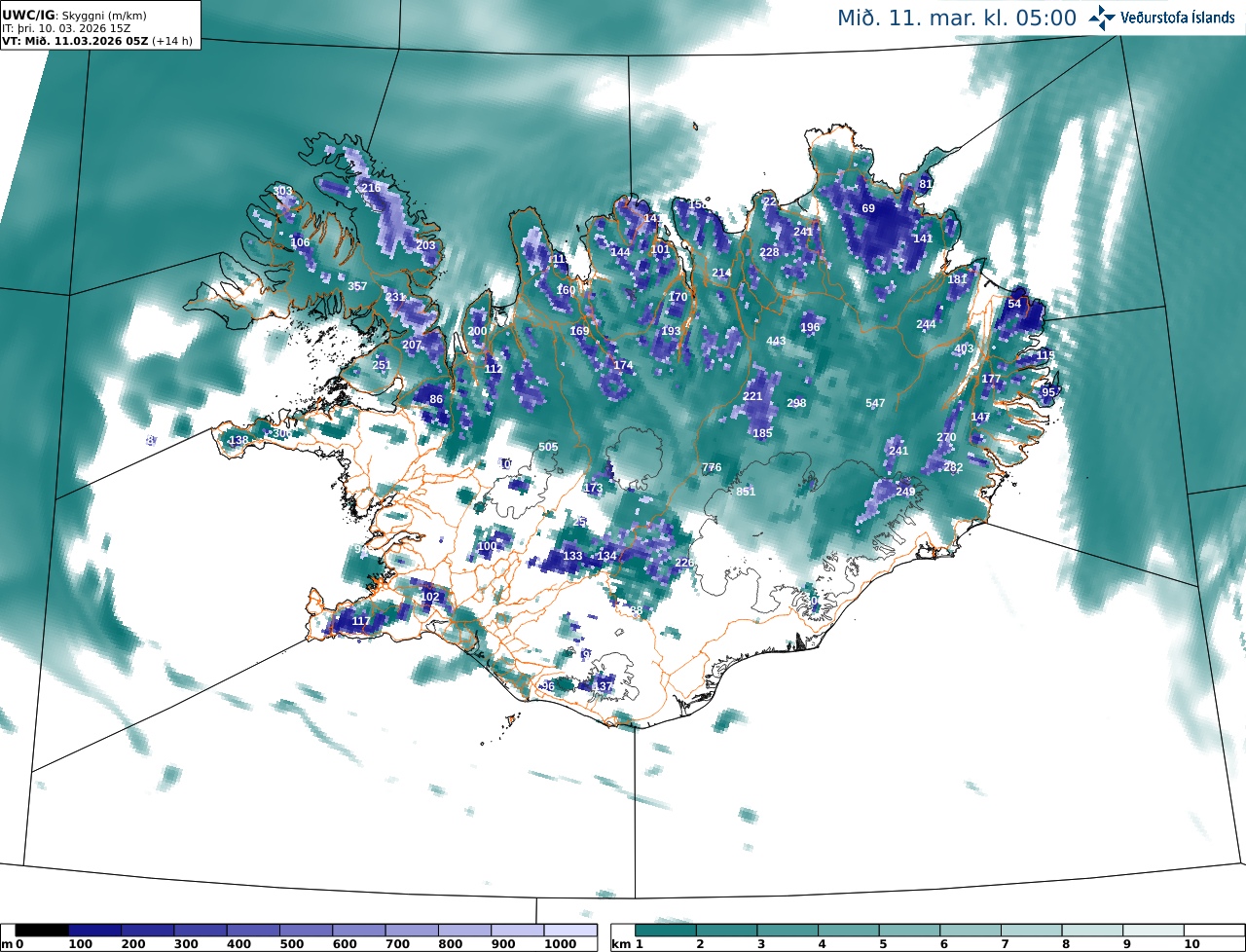1246x952 pixels.
Task: Click the 101 visibility value
Action: 660,249
